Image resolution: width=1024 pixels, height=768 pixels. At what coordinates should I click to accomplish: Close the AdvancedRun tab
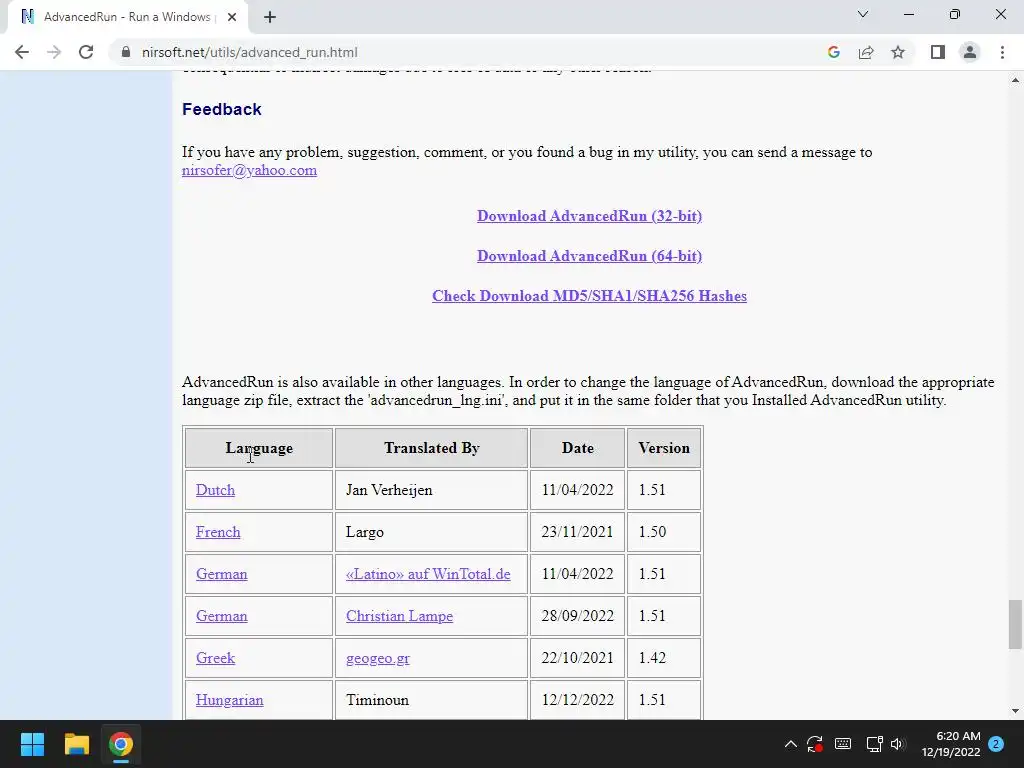pyautogui.click(x=232, y=17)
